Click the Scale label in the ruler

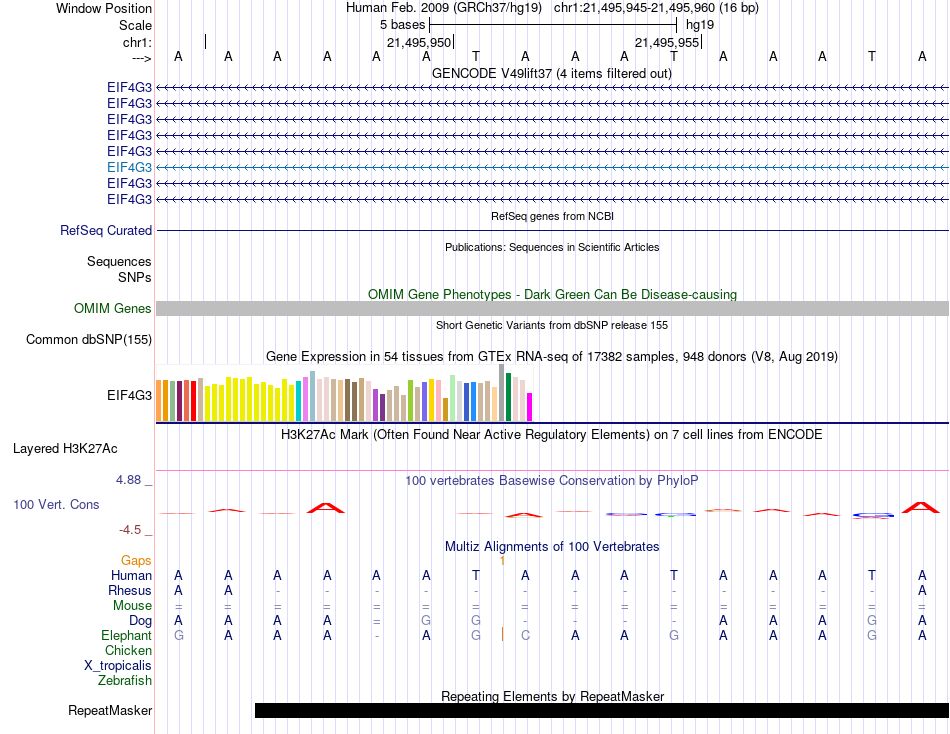click(x=135, y=25)
